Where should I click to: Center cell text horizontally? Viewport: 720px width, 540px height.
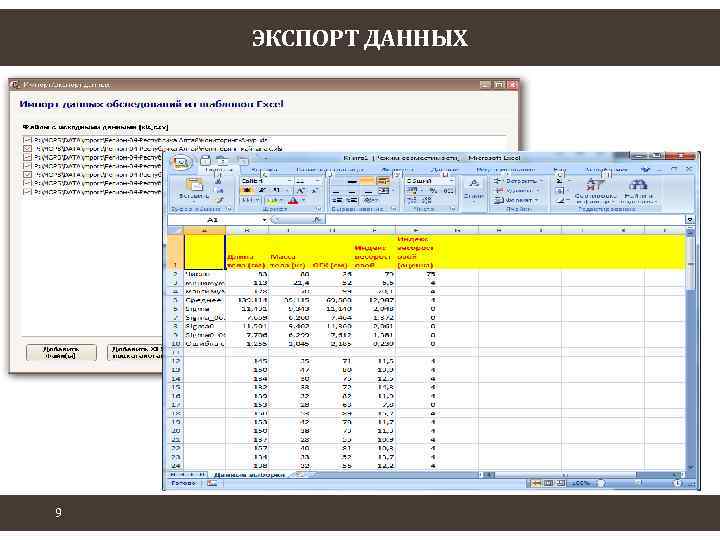coord(352,191)
